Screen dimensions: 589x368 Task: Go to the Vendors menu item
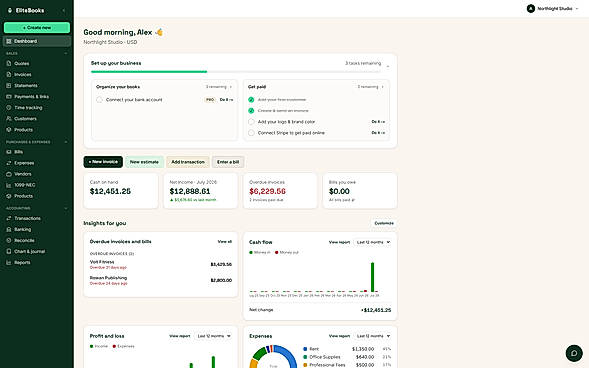[36, 174]
